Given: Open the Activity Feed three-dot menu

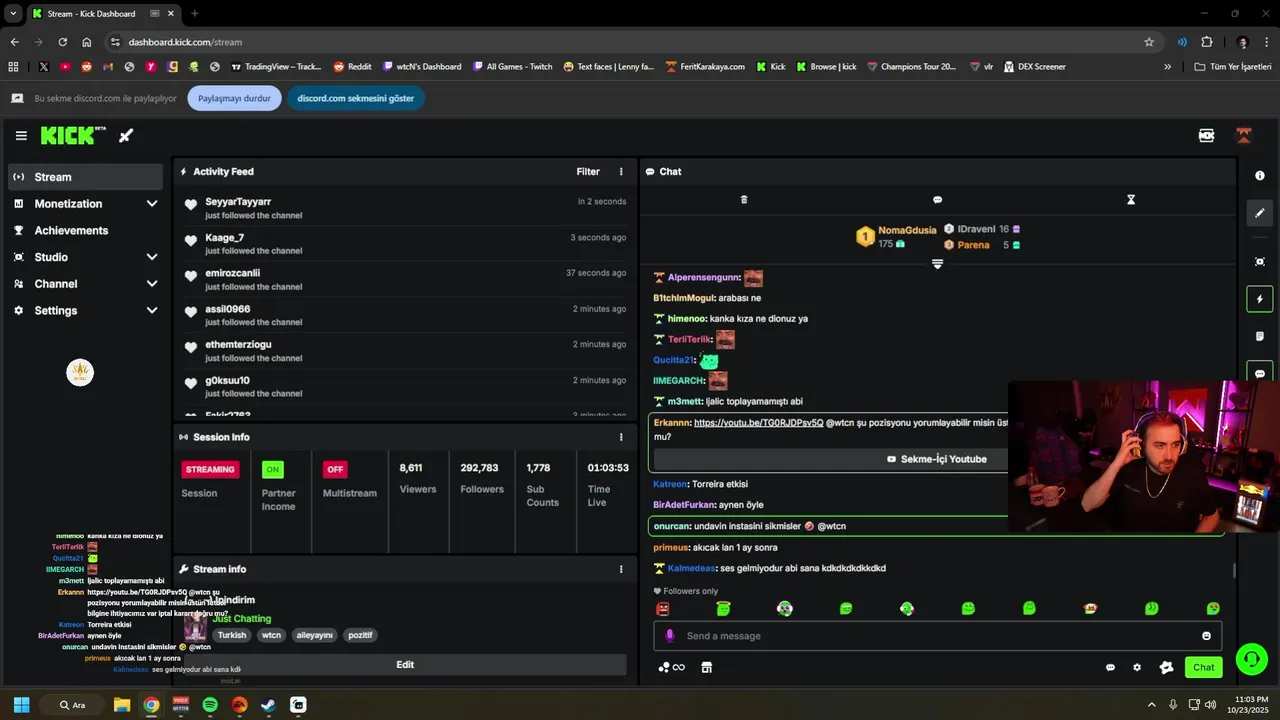Looking at the screenshot, I should (621, 172).
